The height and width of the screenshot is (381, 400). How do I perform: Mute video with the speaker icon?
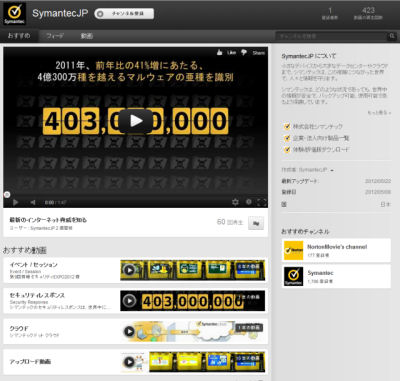[x=33, y=202]
